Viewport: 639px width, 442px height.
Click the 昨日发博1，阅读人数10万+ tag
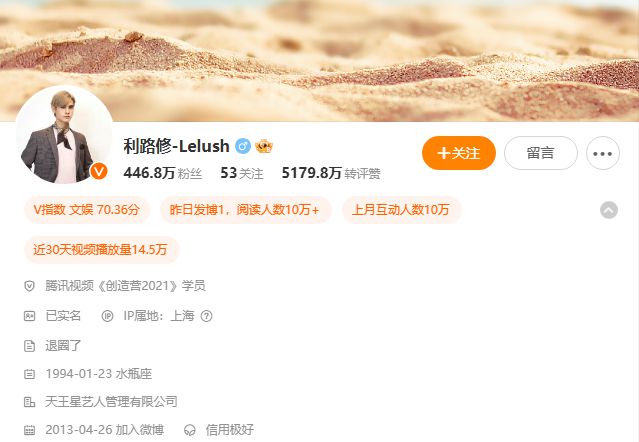245,210
